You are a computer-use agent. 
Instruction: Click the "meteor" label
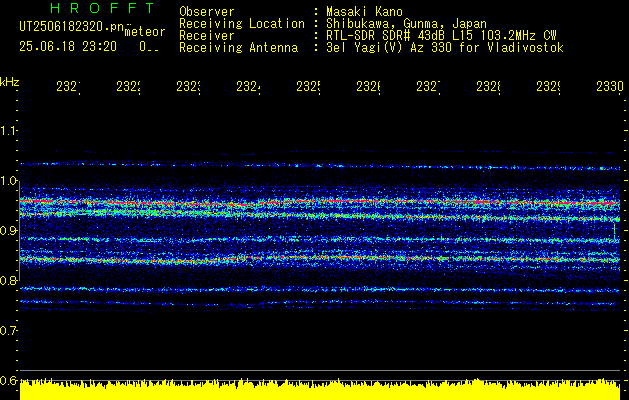[x=145, y=32]
